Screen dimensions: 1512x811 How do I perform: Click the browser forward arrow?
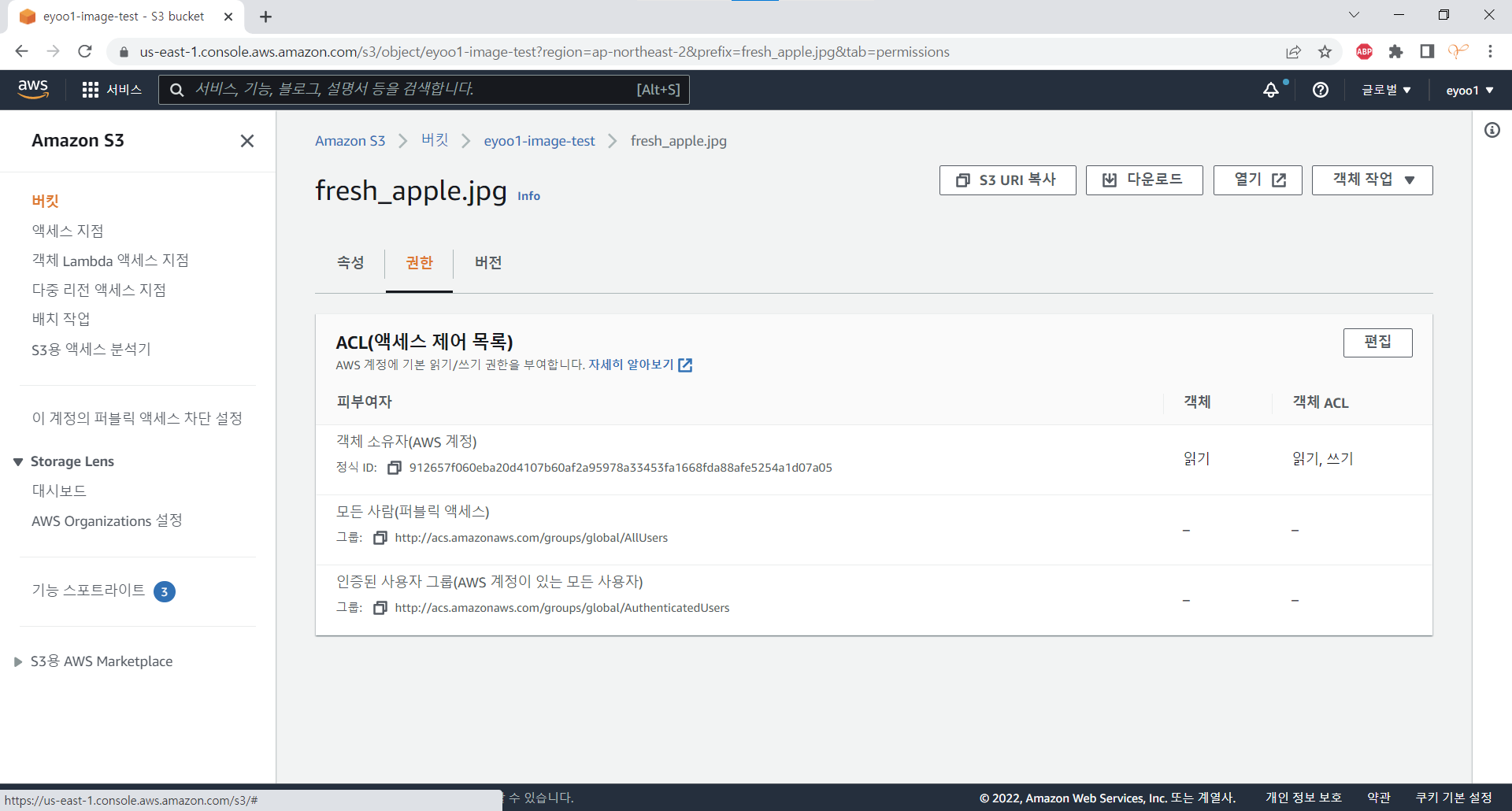click(53, 51)
